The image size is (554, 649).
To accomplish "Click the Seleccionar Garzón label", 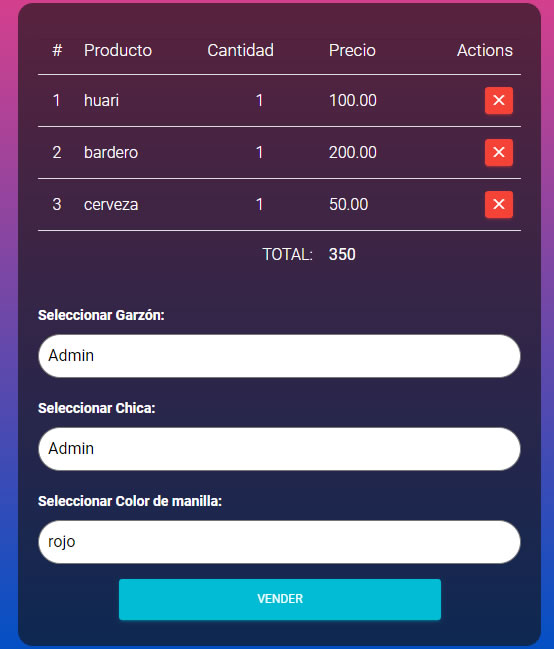I will point(101,315).
